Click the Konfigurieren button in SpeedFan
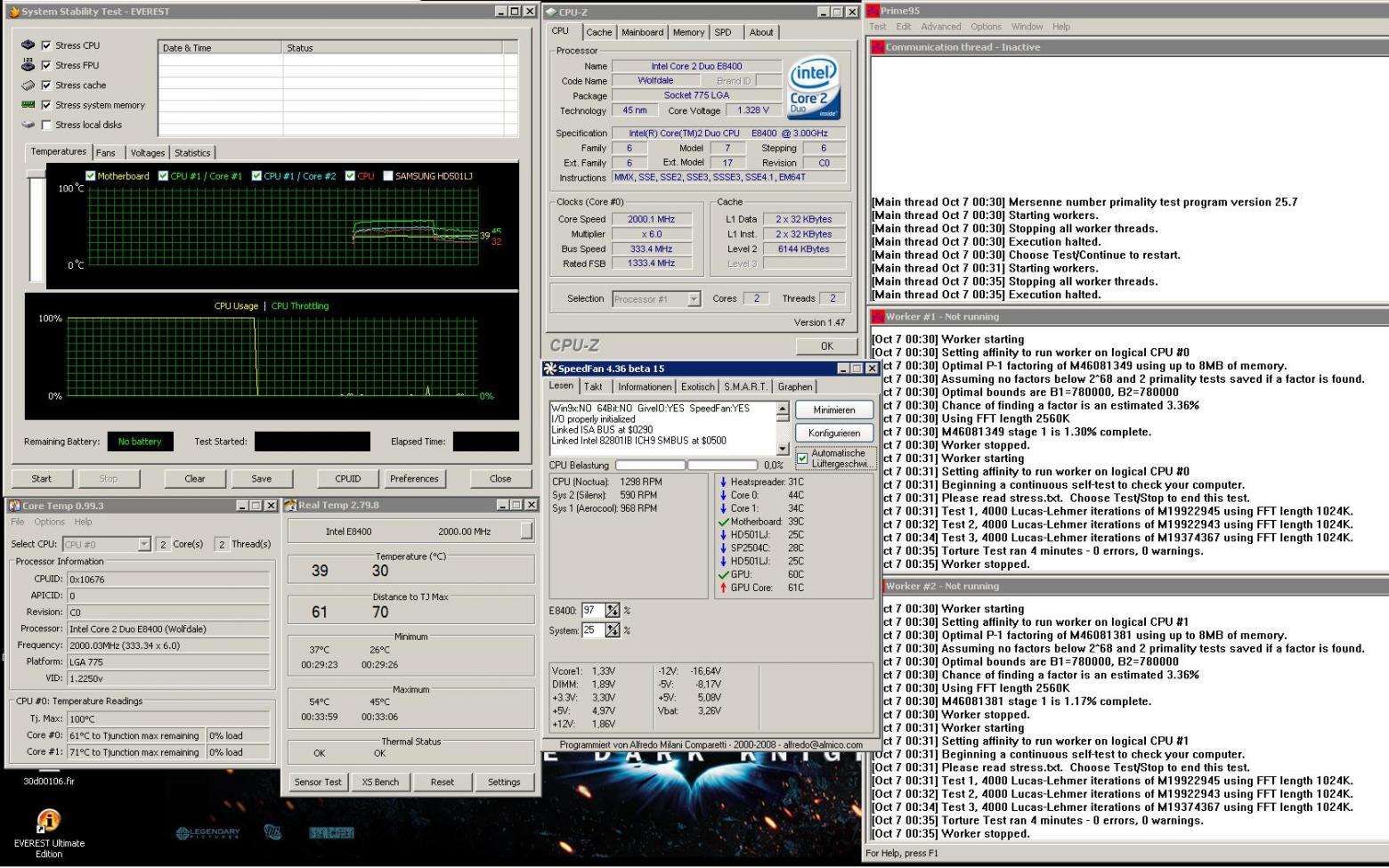1389x868 pixels. [834, 434]
